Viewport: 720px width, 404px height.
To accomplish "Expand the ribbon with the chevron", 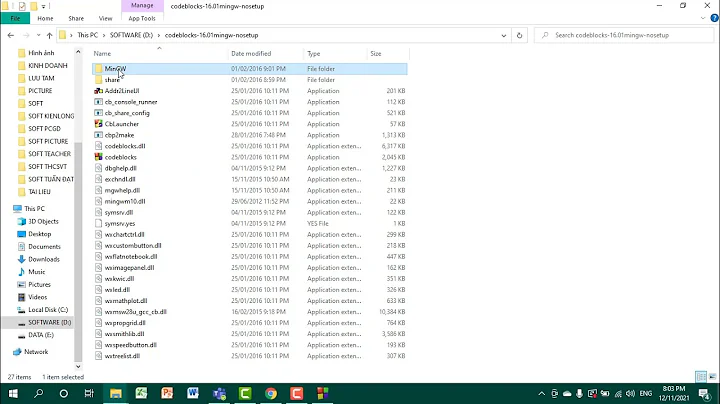I will click(703, 18).
